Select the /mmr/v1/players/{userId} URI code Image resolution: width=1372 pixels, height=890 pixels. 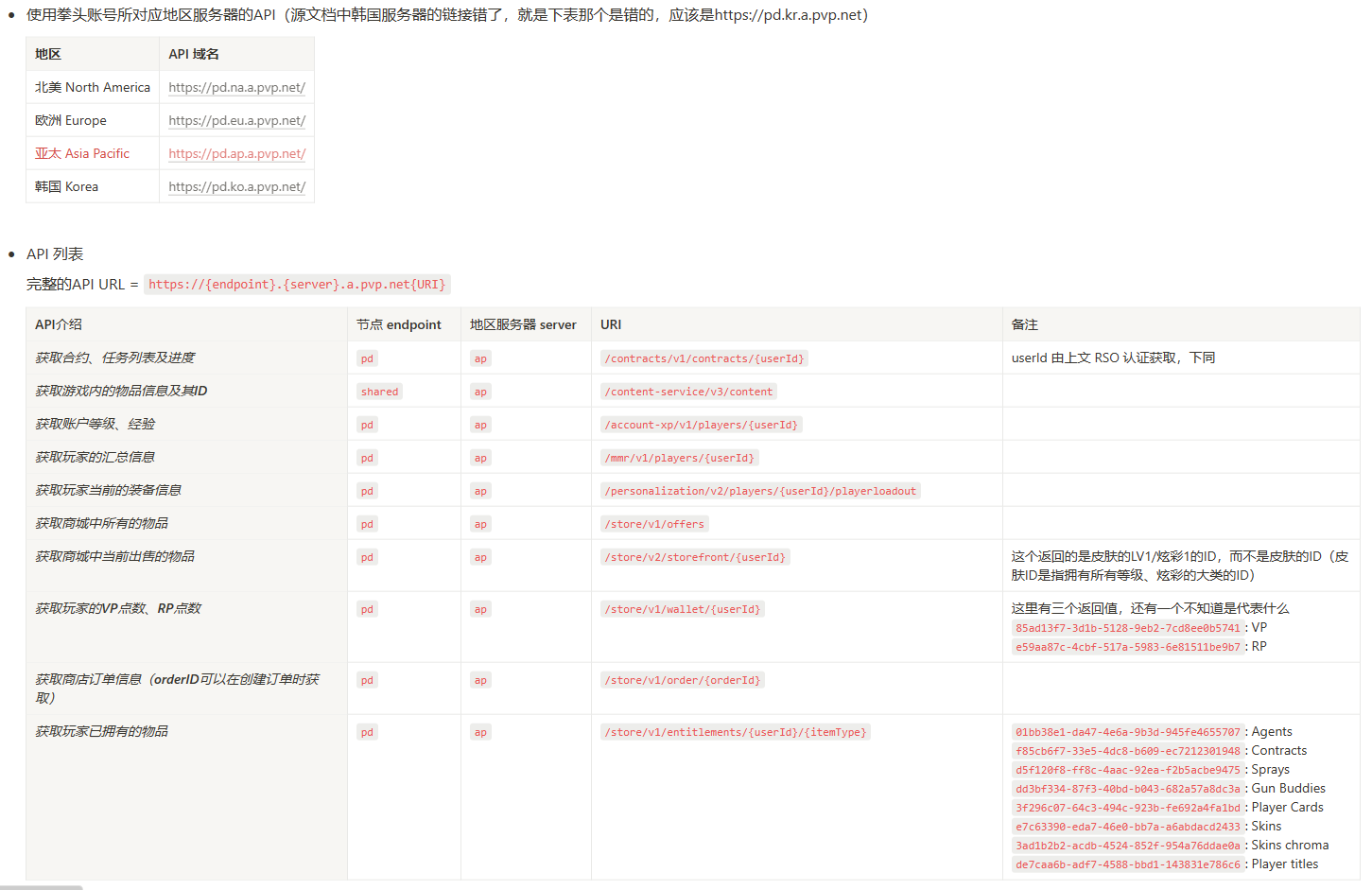click(679, 458)
